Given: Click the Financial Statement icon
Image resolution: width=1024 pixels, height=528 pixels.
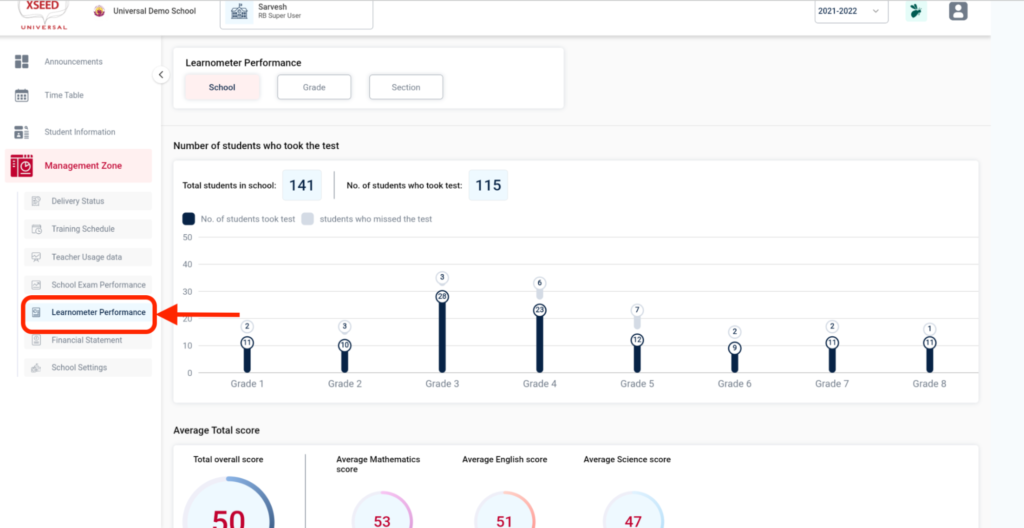Looking at the screenshot, I should pyautogui.click(x=37, y=340).
